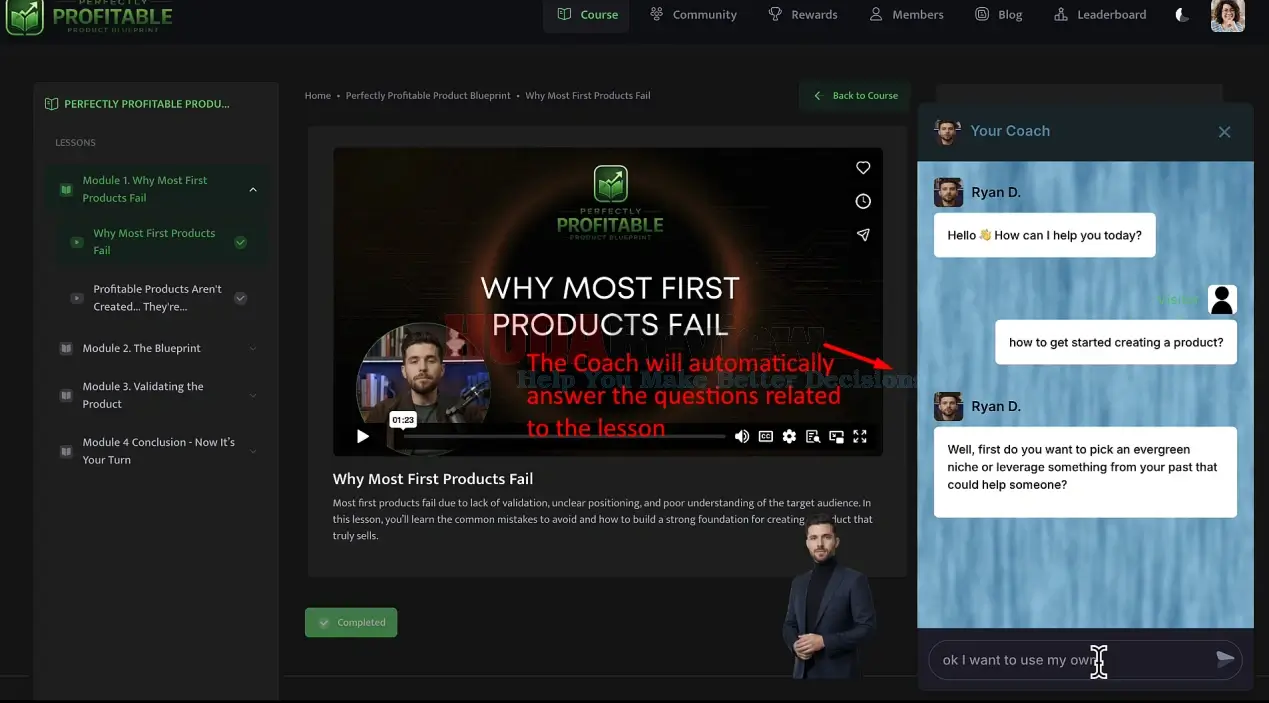The height and width of the screenshot is (703, 1269).
Task: Like the video with heart icon
Action: [x=863, y=168]
